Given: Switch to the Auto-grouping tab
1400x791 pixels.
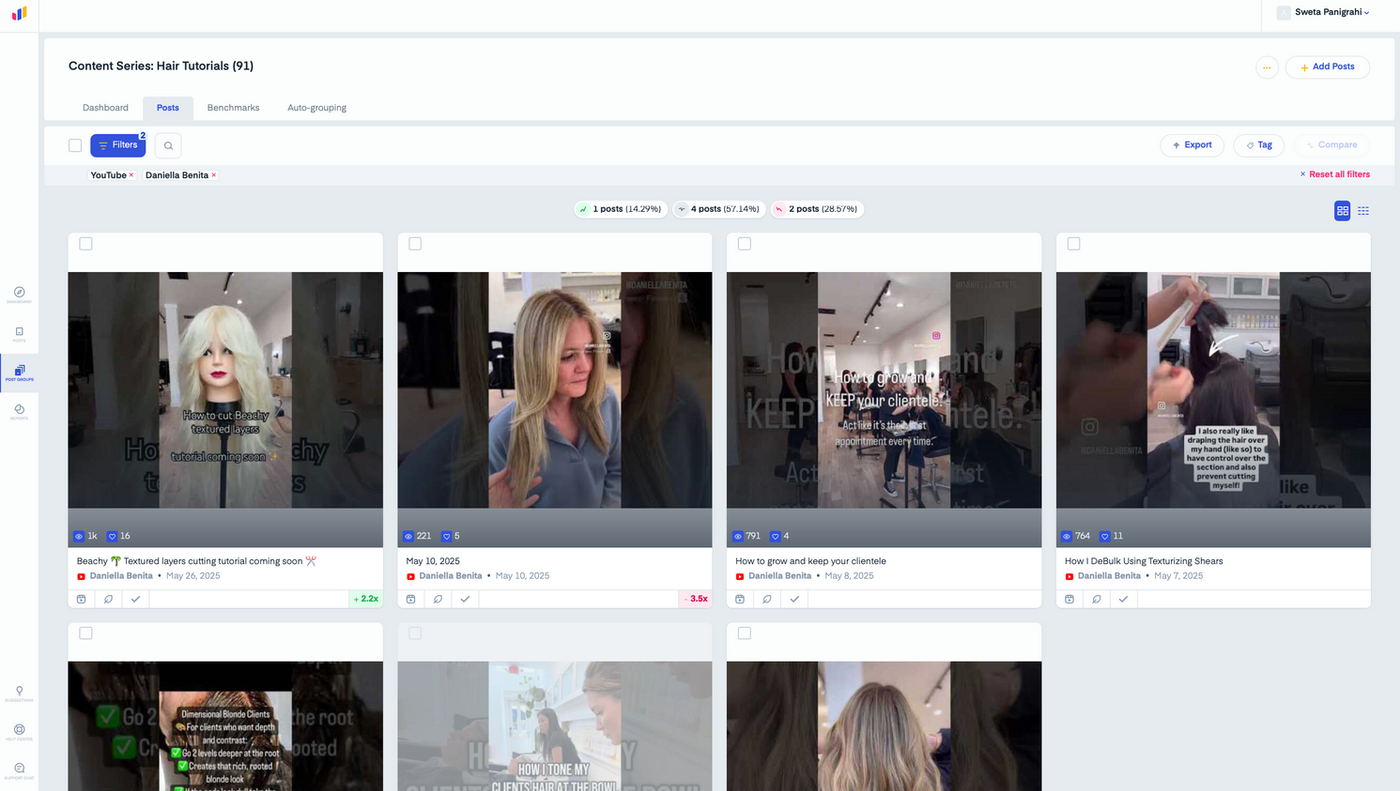Looking at the screenshot, I should tap(317, 108).
